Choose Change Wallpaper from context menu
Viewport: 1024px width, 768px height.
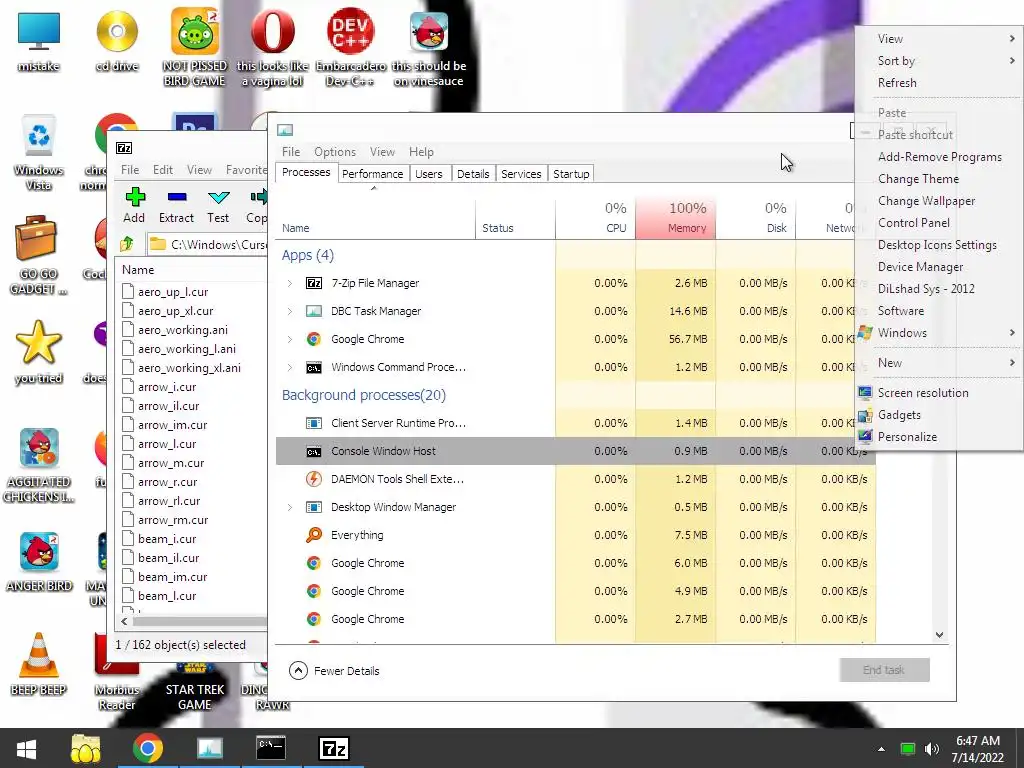[x=939, y=200]
